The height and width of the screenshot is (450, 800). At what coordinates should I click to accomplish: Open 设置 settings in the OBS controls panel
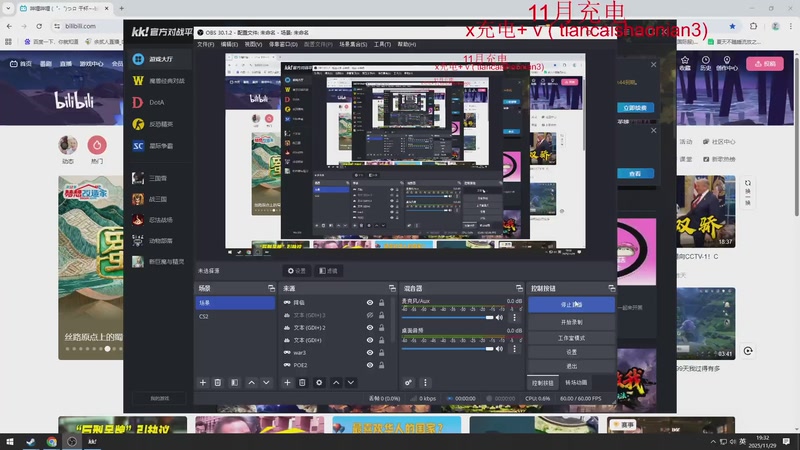click(x=571, y=352)
